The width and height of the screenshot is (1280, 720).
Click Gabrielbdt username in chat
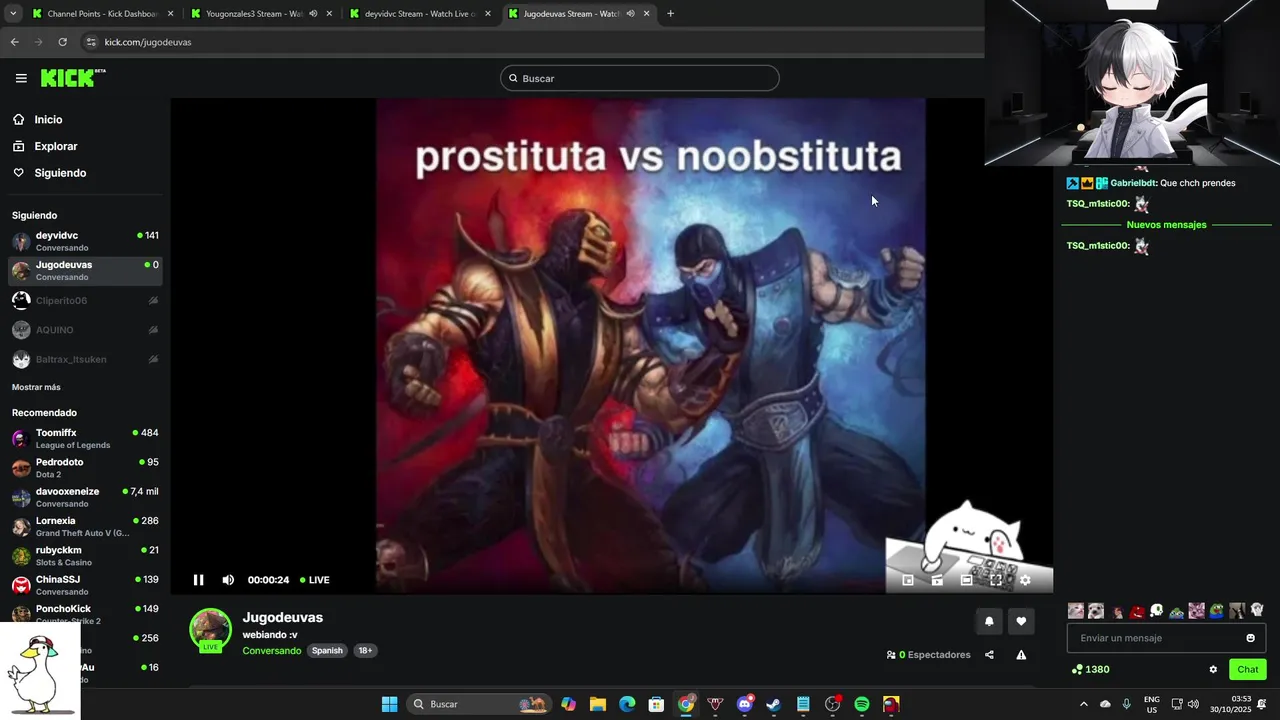tap(1134, 183)
